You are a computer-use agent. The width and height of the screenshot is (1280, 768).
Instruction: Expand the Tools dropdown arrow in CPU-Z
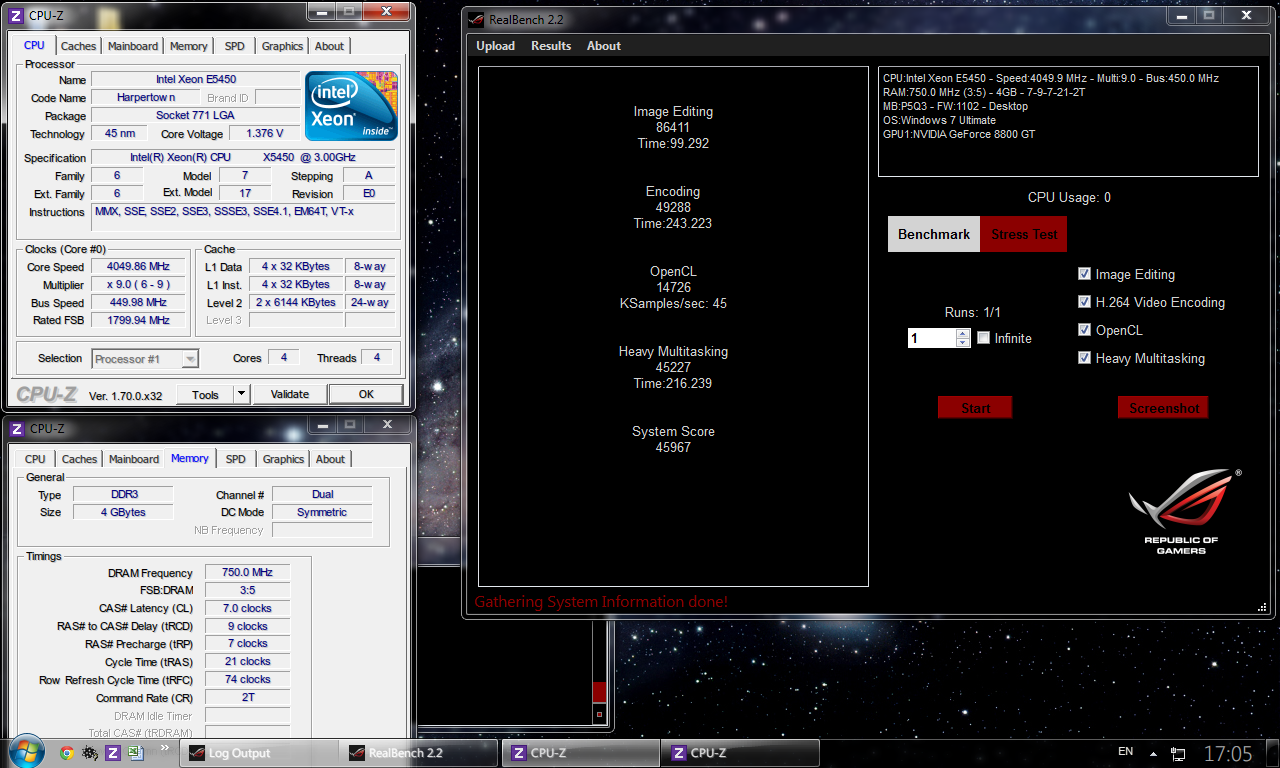[x=241, y=394]
